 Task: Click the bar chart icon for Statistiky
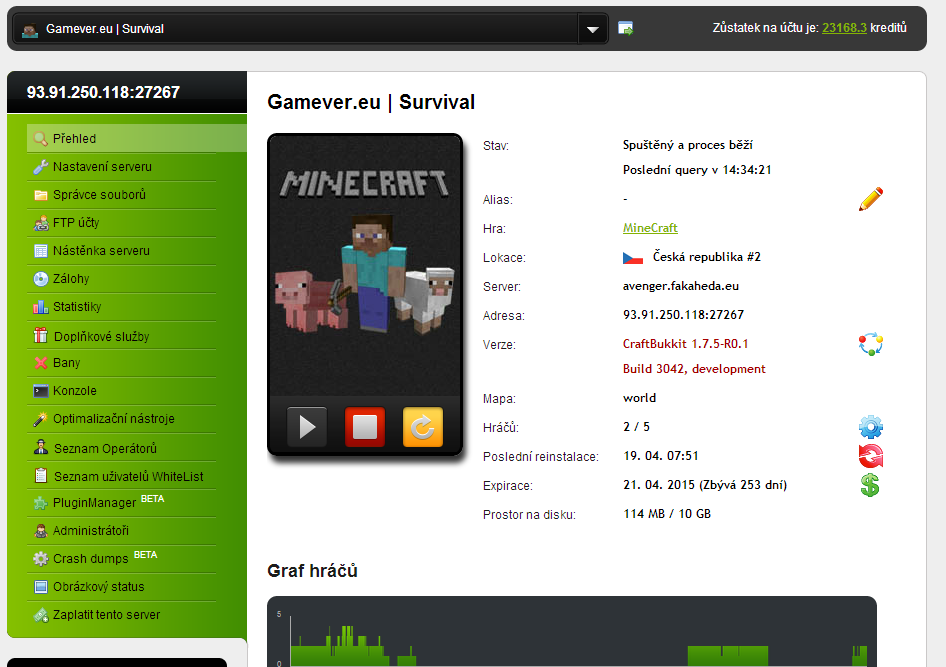pyautogui.click(x=40, y=307)
